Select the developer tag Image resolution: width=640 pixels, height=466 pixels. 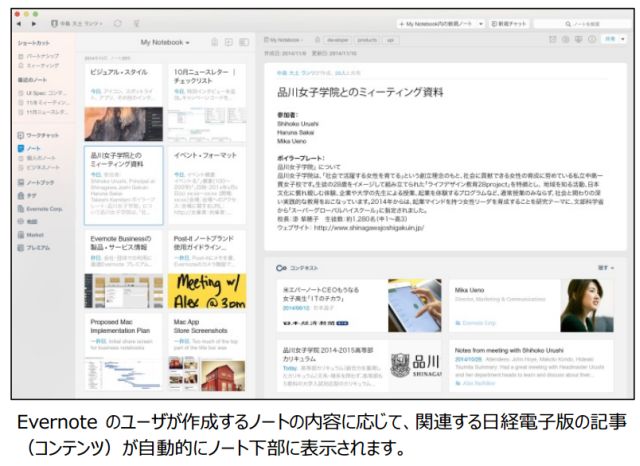coord(338,40)
